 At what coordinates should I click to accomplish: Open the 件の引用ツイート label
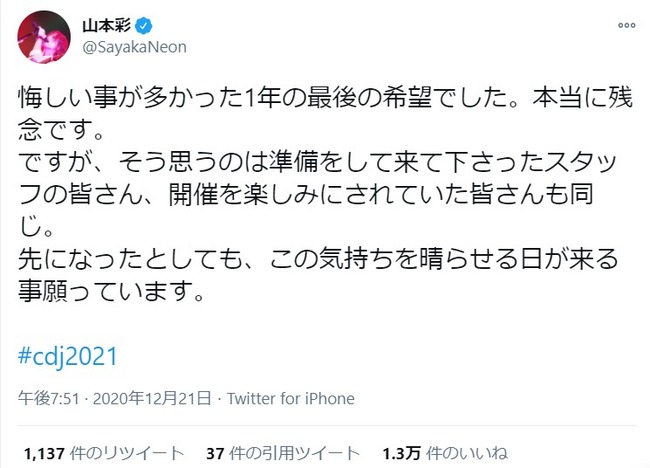(294, 453)
